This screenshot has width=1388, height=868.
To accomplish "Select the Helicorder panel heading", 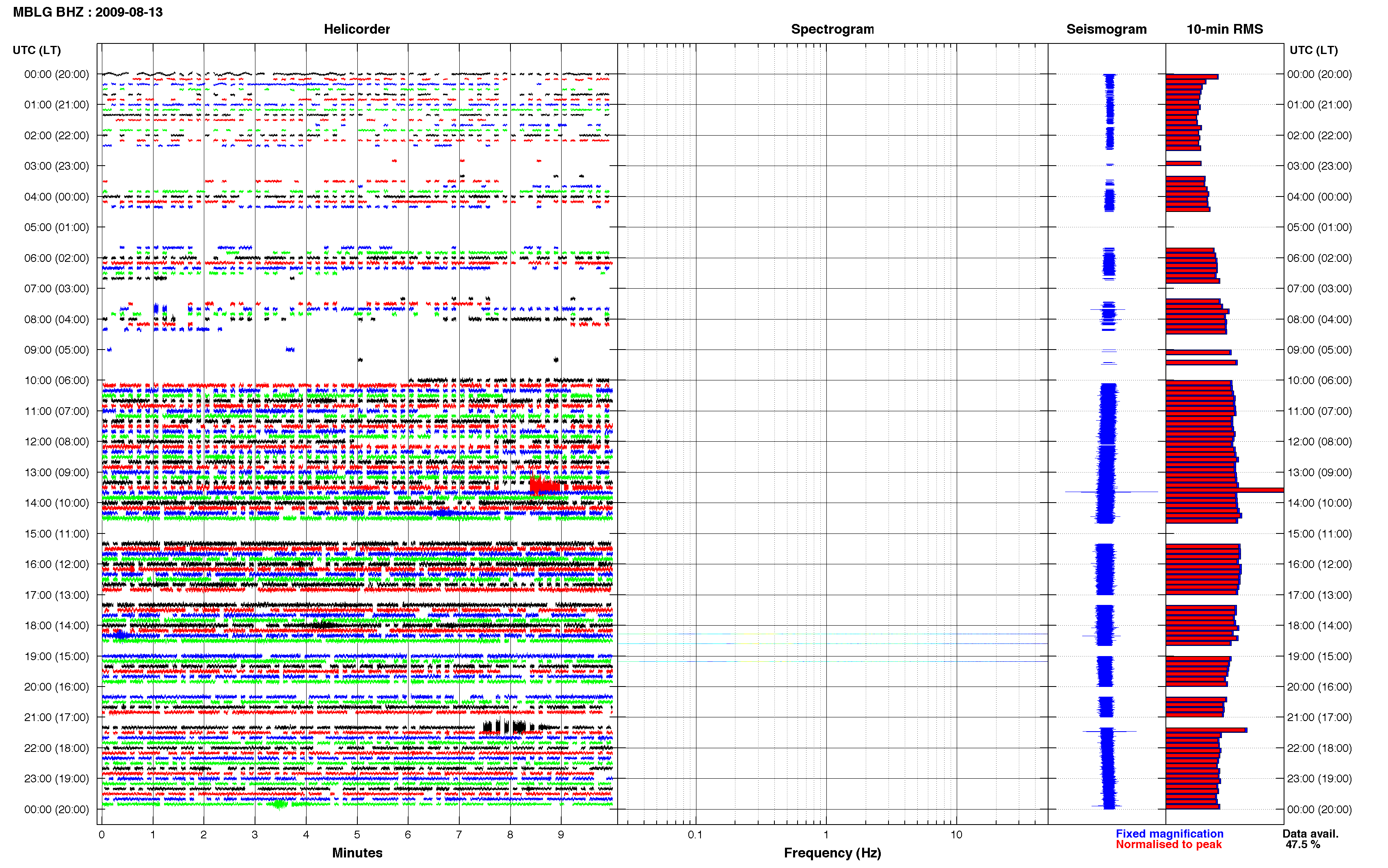I will (357, 29).
